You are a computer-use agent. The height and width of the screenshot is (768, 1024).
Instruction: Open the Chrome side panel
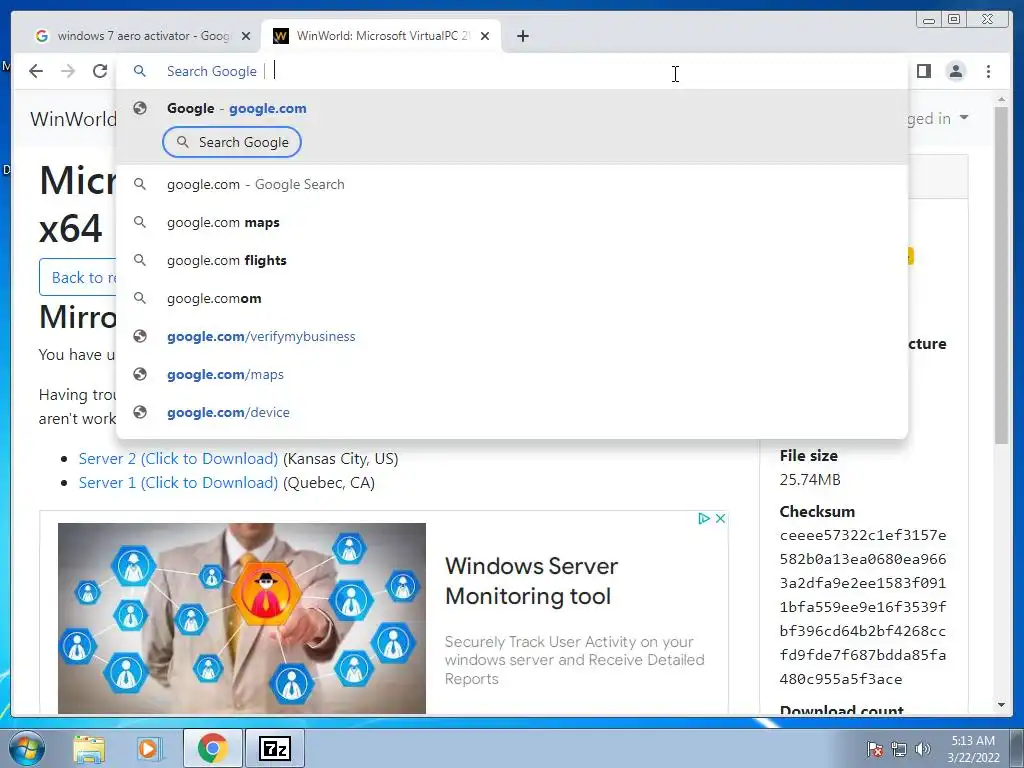923,71
